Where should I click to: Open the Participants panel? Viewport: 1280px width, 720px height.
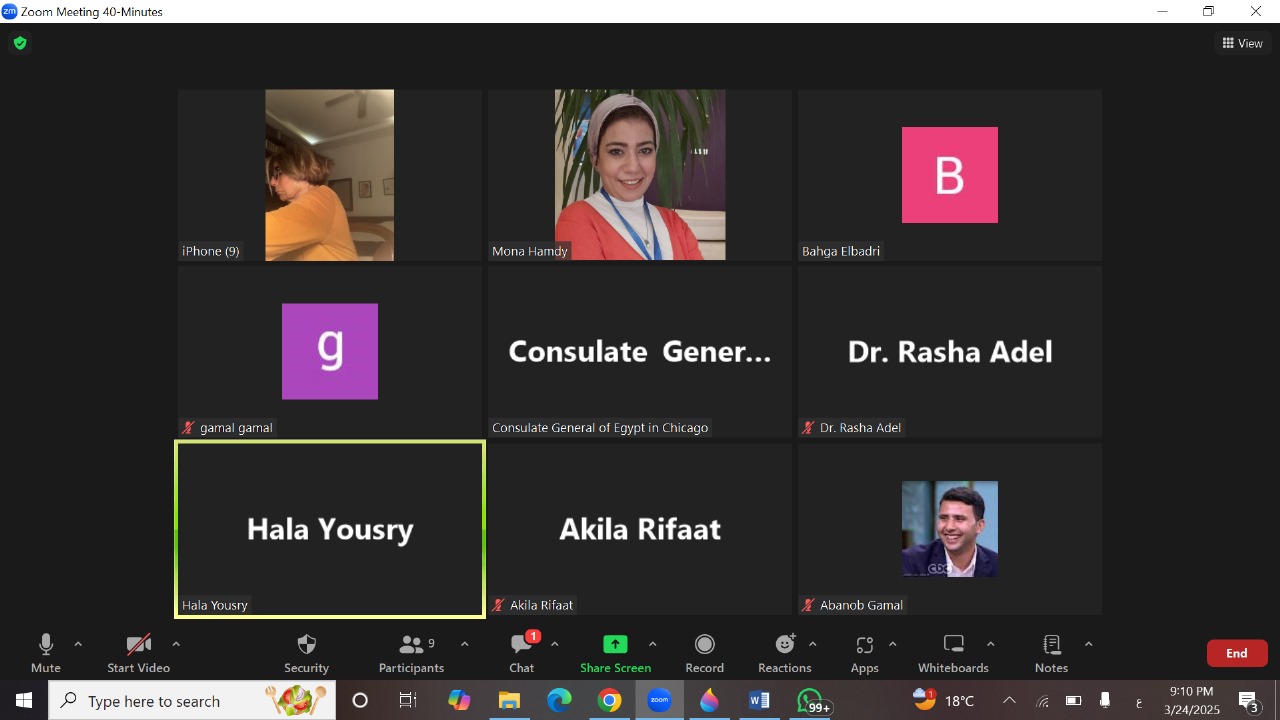[411, 653]
